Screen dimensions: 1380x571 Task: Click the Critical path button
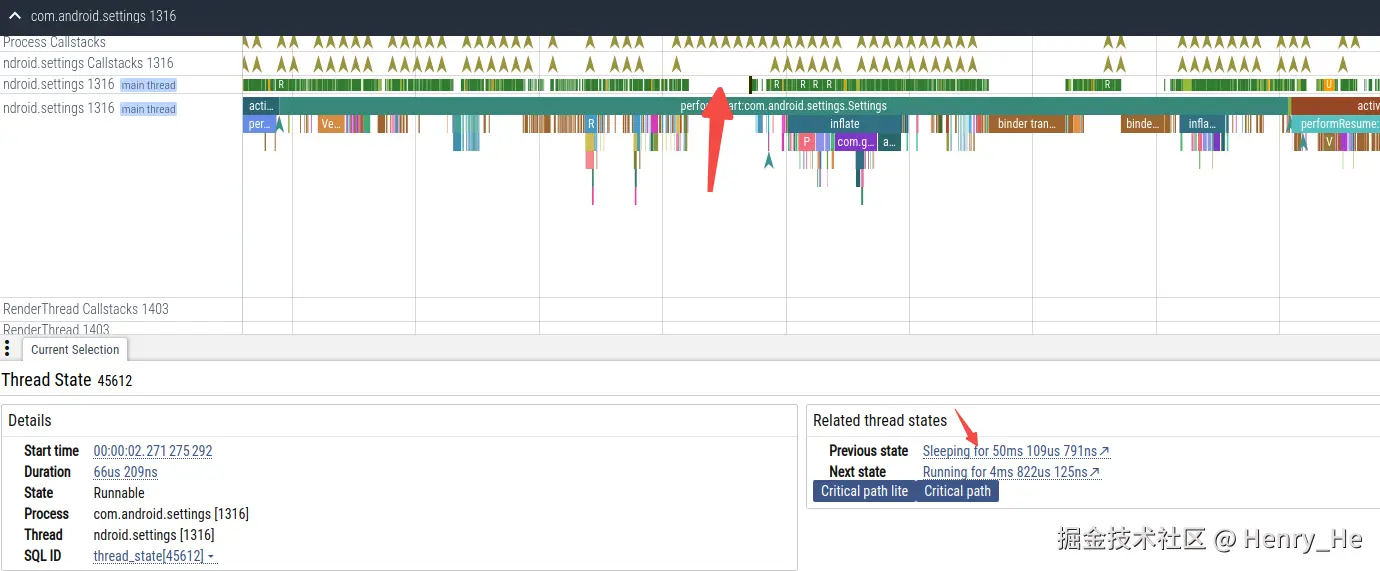click(x=957, y=491)
